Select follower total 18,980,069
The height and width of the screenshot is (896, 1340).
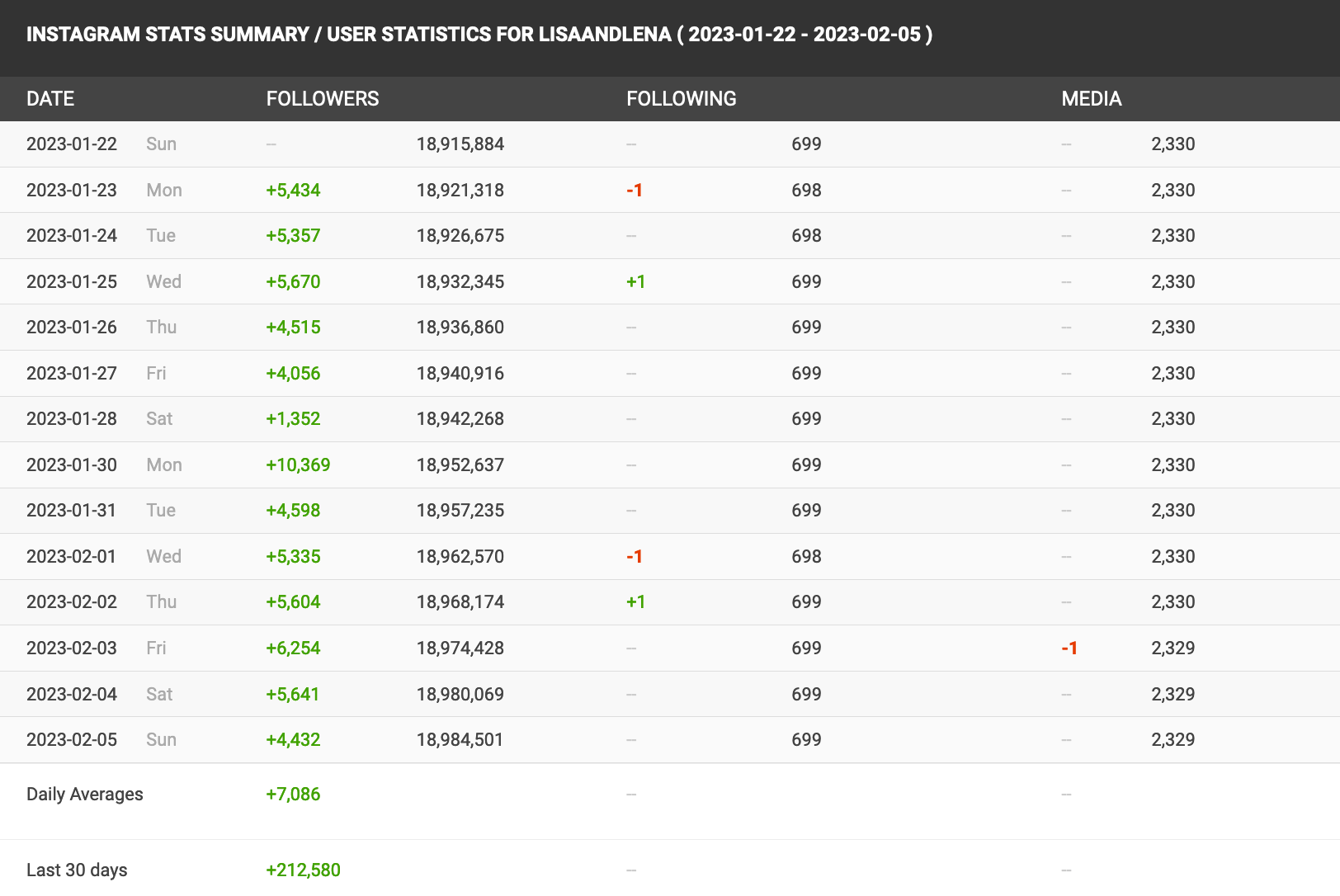(460, 695)
